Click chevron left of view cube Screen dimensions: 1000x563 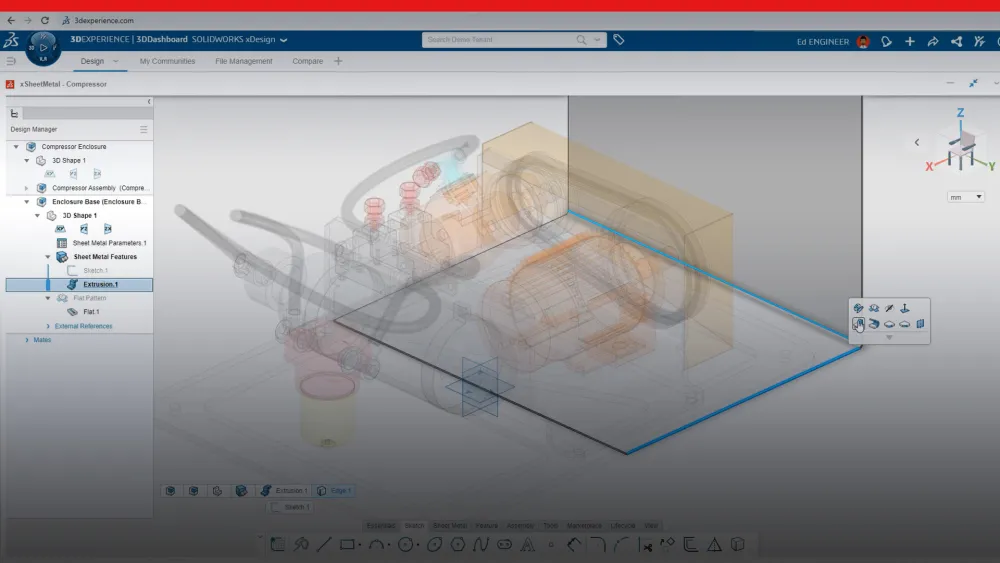point(917,143)
